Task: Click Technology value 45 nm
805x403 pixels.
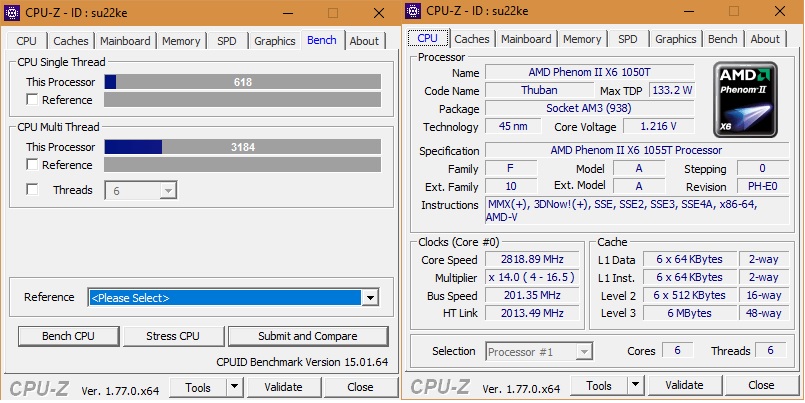Action: click(x=513, y=126)
